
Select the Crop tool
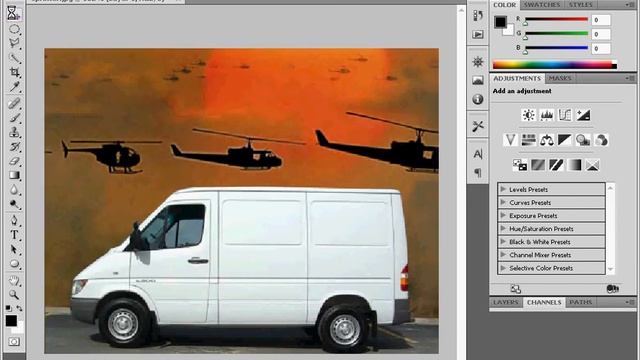coord(14,72)
